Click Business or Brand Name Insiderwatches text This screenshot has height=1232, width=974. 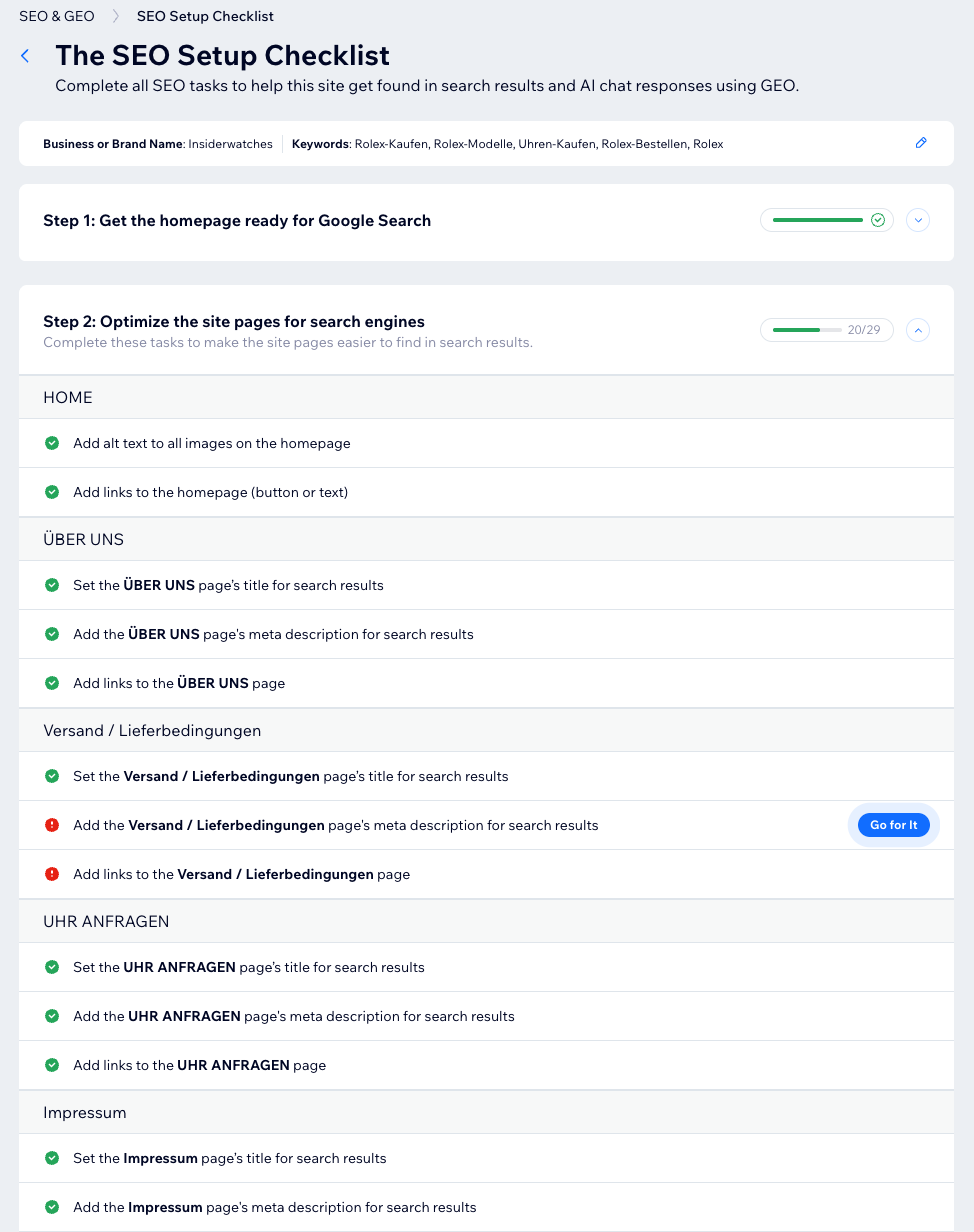click(158, 144)
